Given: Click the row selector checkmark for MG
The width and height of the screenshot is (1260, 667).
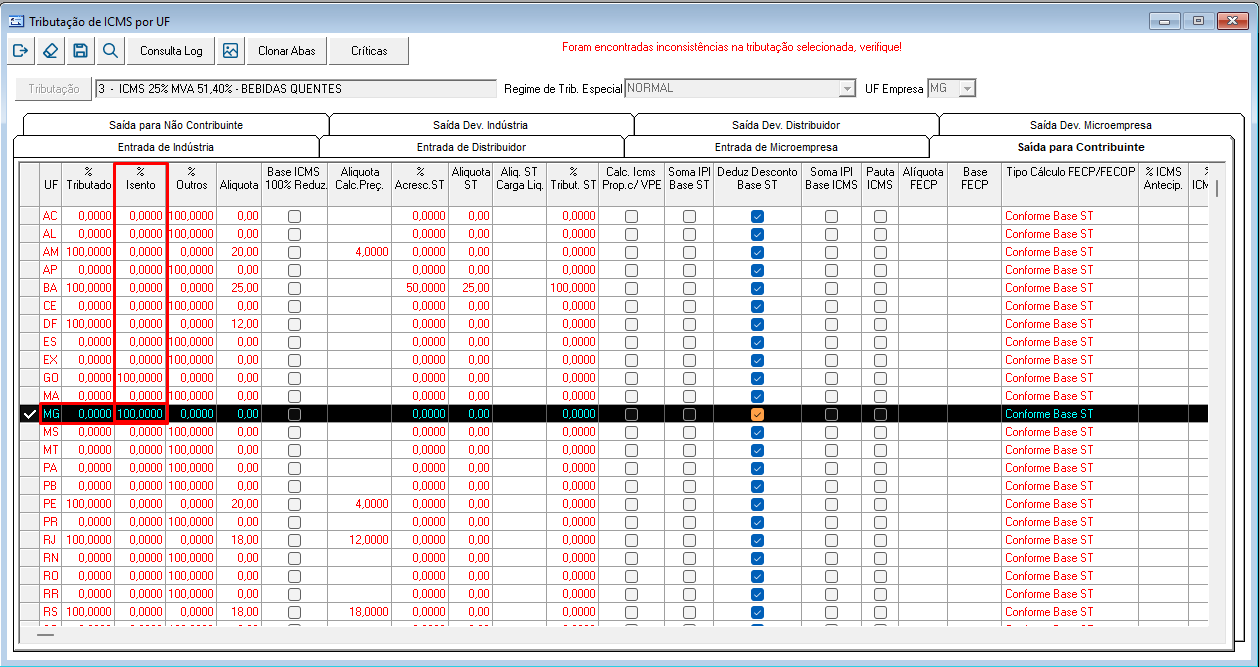Looking at the screenshot, I should click(29, 414).
